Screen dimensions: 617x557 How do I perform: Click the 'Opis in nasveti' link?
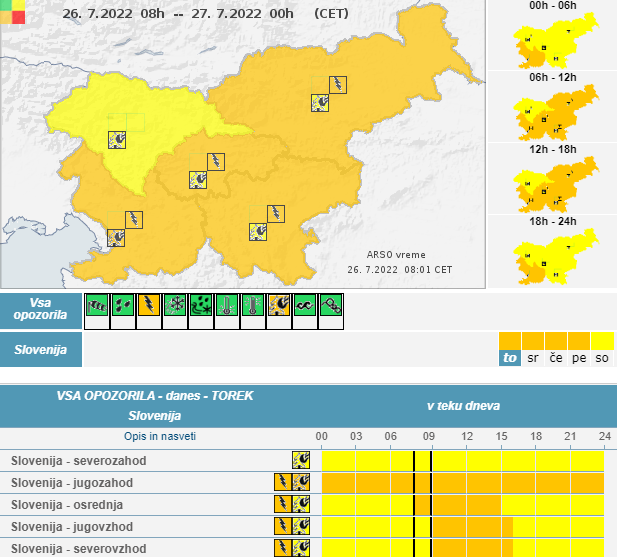click(x=160, y=437)
